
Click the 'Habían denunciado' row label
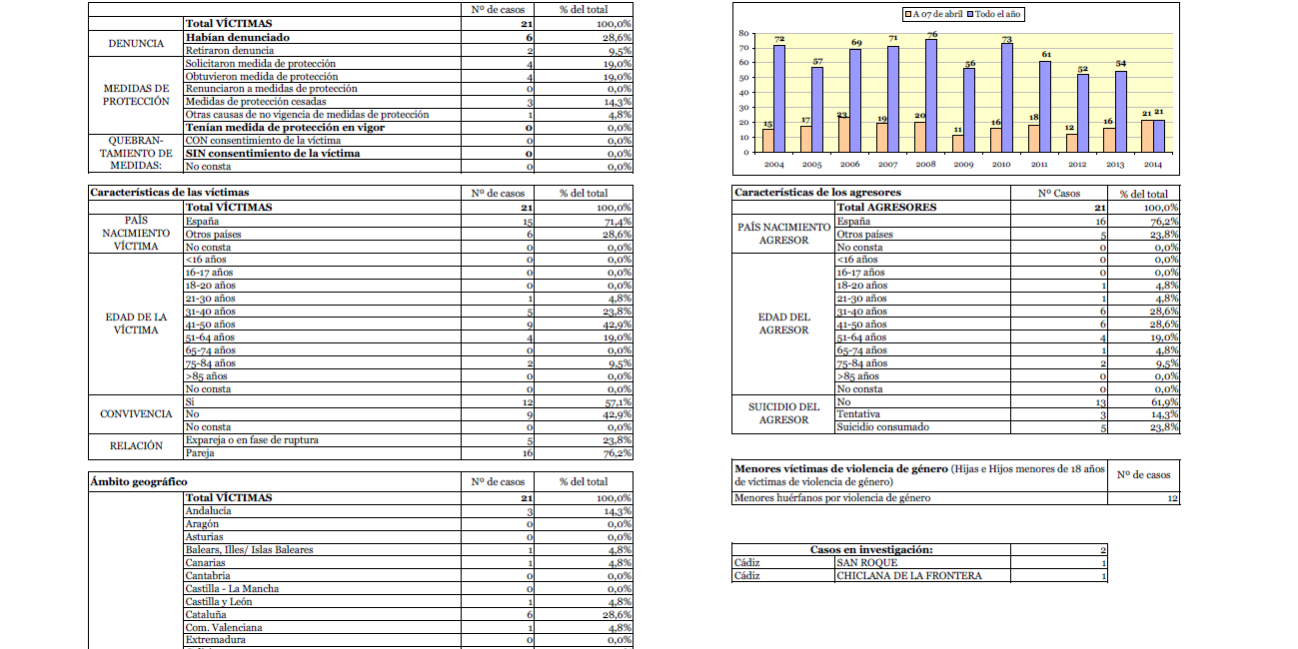tap(238, 37)
